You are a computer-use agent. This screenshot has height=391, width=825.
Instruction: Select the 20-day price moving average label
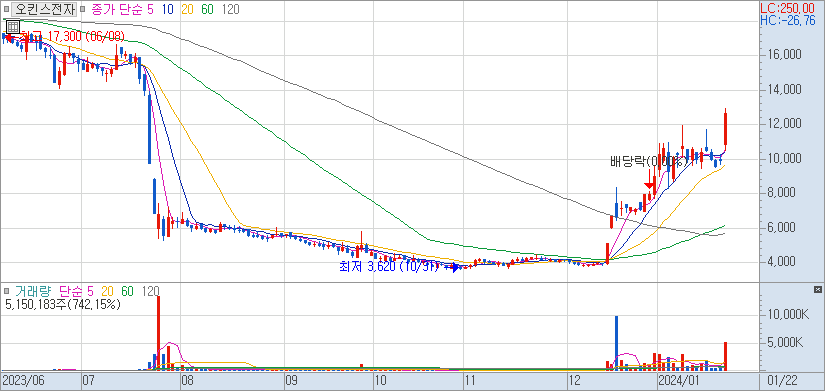188,9
